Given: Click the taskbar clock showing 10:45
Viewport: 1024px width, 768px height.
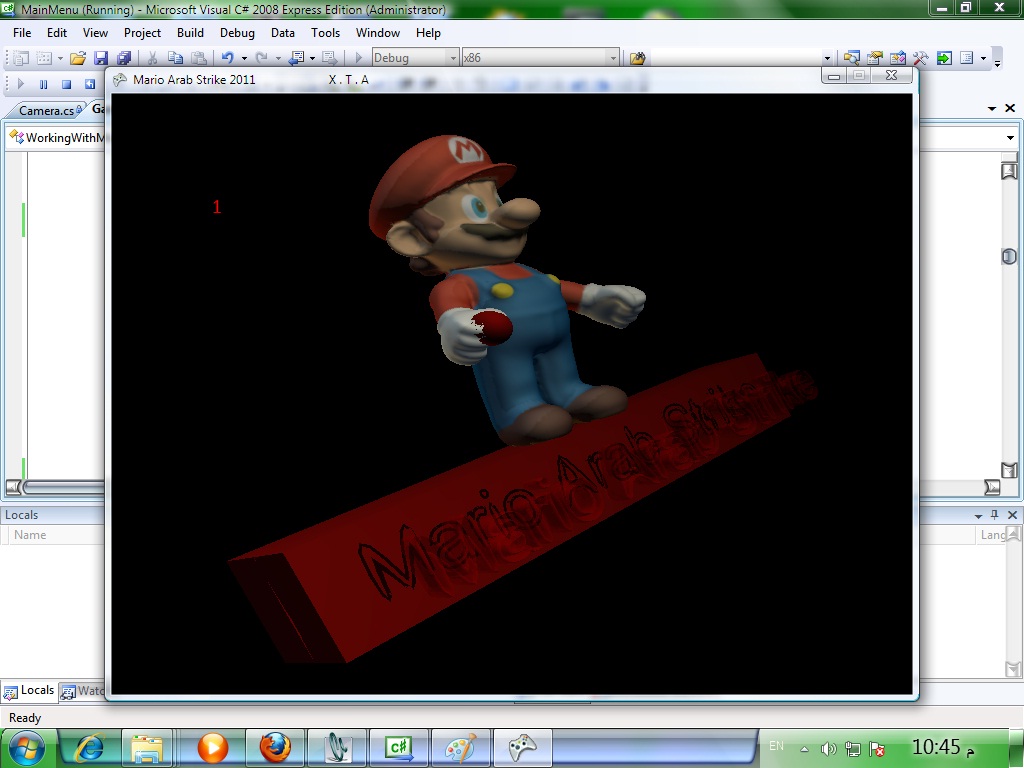Looking at the screenshot, I should 942,747.
